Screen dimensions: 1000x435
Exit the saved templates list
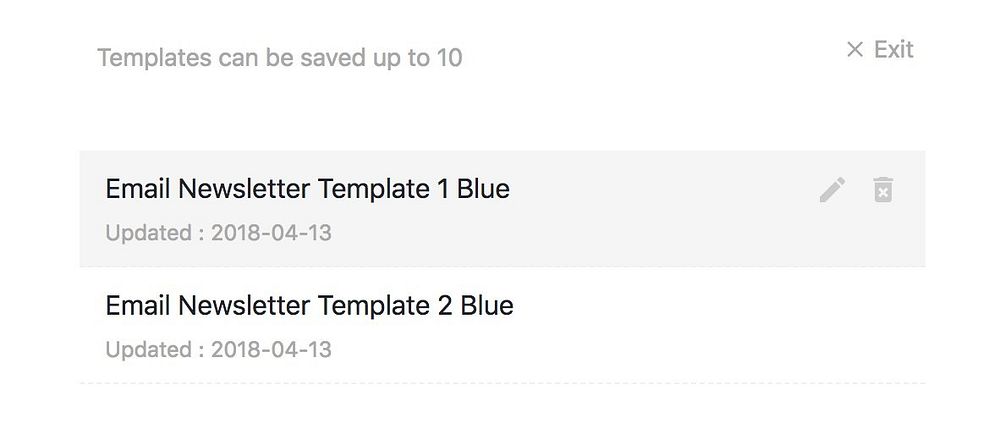pos(879,49)
